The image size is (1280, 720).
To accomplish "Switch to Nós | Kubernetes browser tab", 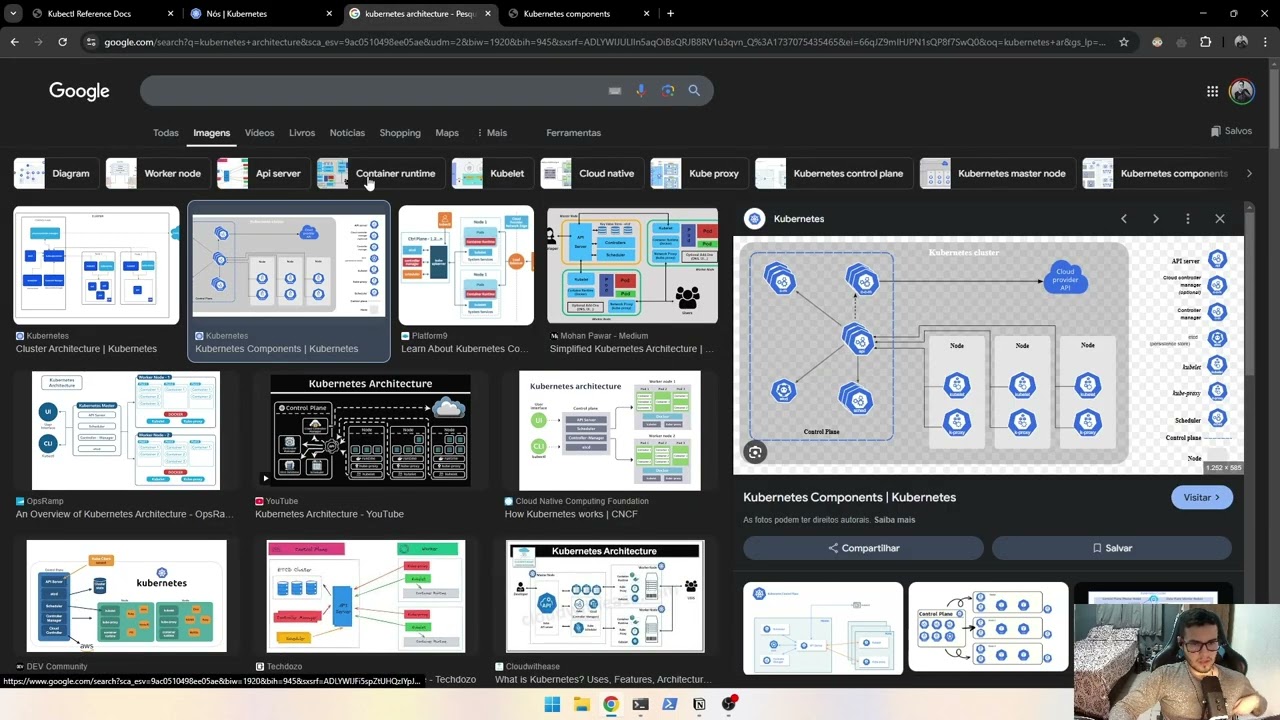I will [262, 14].
